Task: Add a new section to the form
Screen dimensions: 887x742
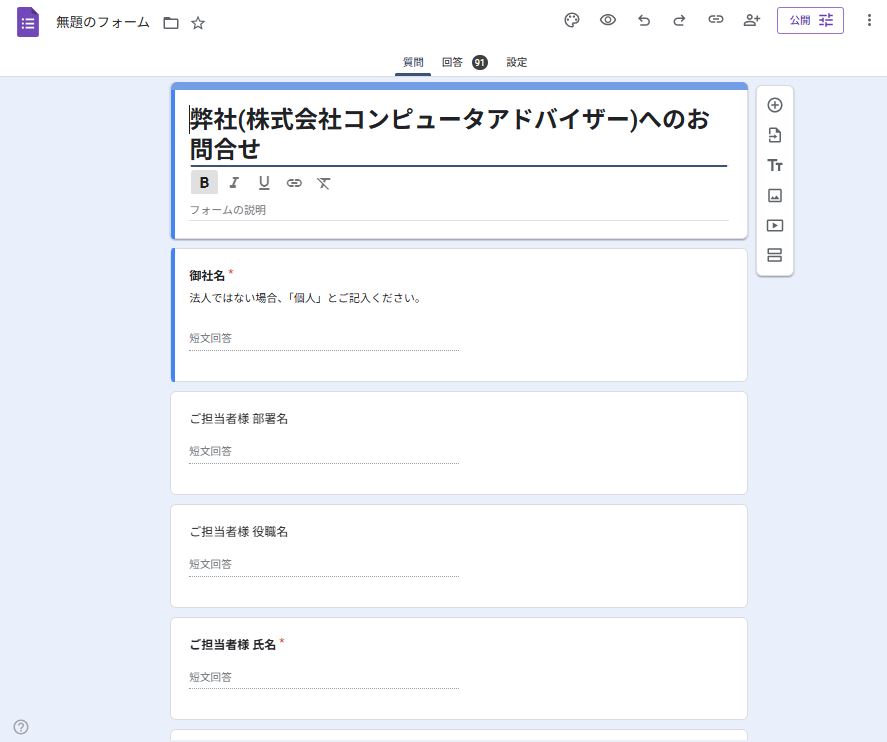Action: [x=775, y=255]
